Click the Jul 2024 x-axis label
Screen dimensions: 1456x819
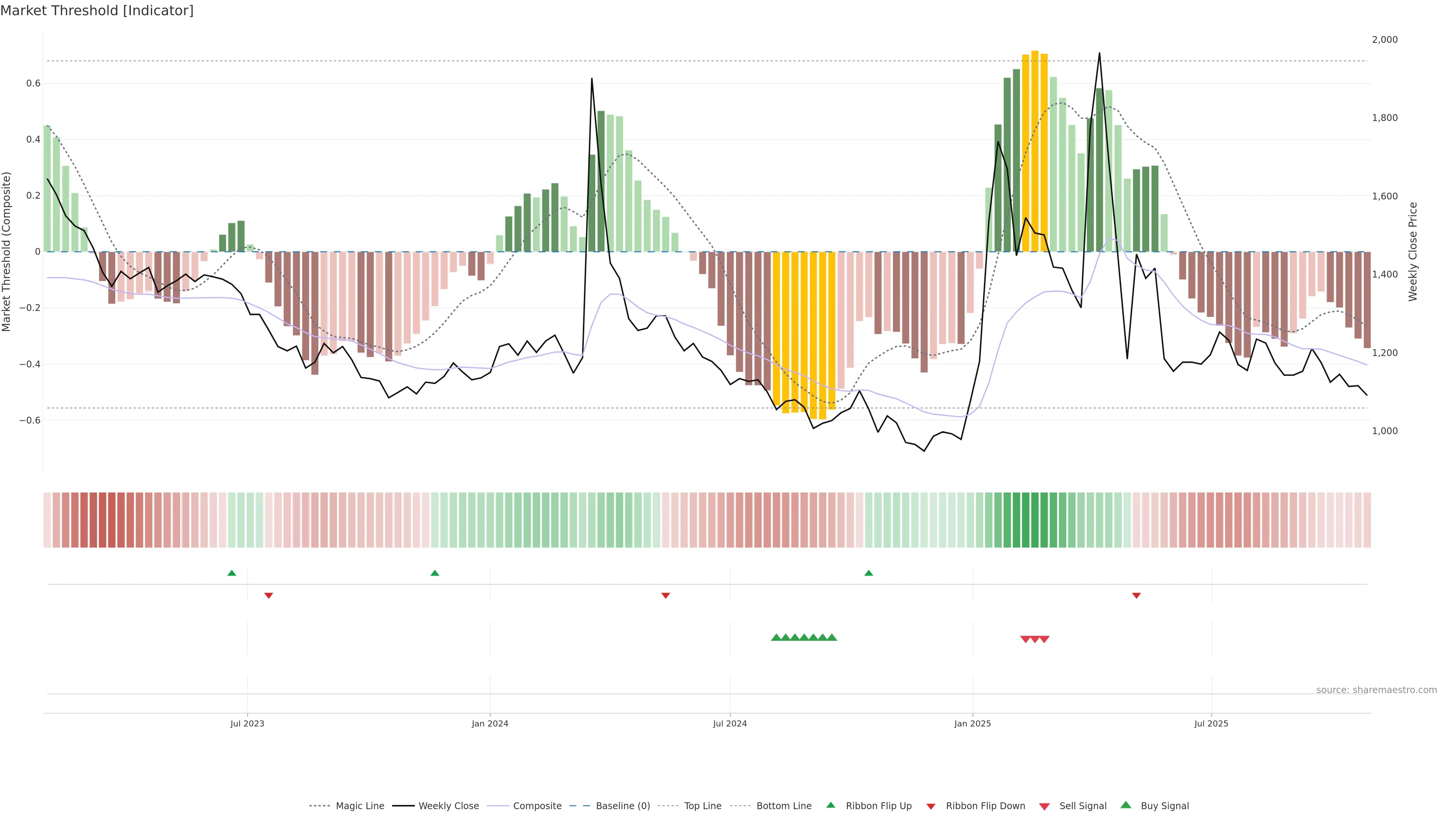(730, 723)
